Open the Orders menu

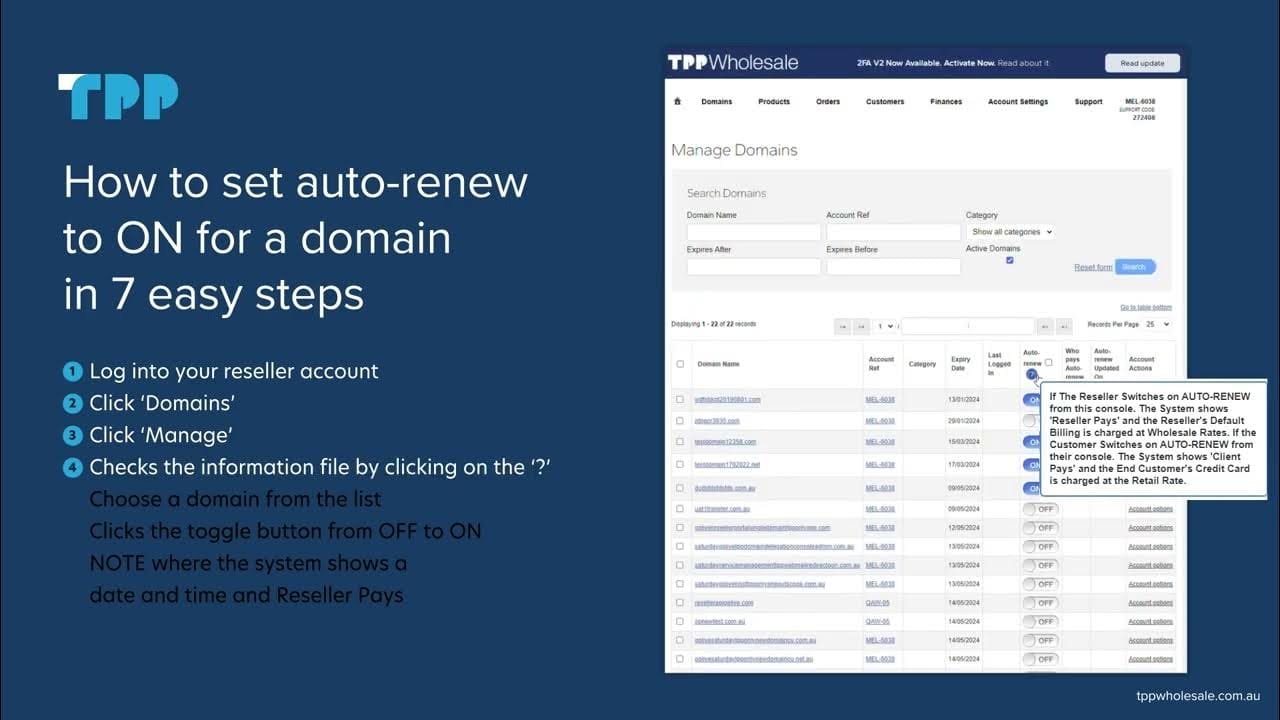[827, 102]
